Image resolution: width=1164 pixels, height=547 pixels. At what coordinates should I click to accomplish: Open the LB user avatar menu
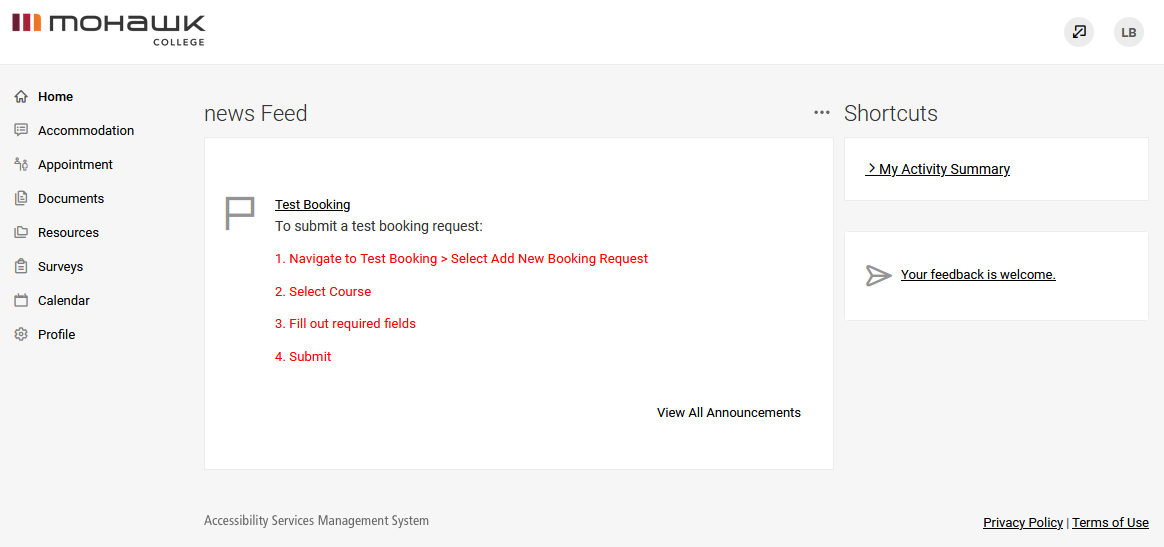(x=1129, y=32)
